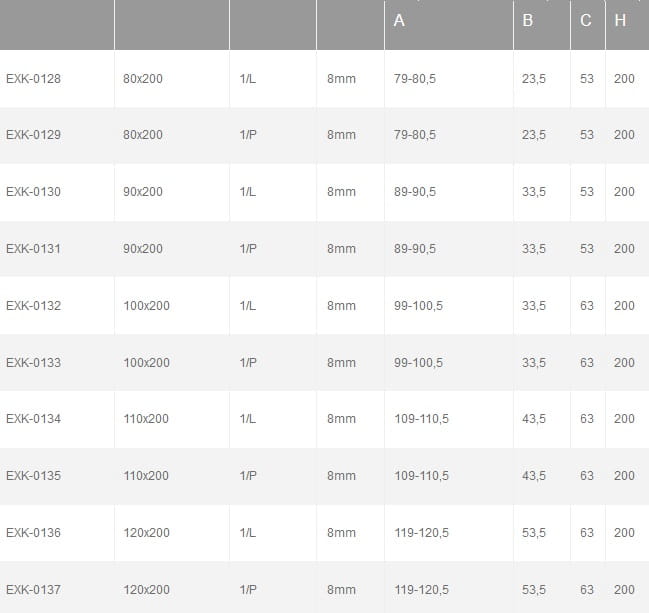649x613 pixels.
Task: Click the column C header
Action: (x=586, y=20)
